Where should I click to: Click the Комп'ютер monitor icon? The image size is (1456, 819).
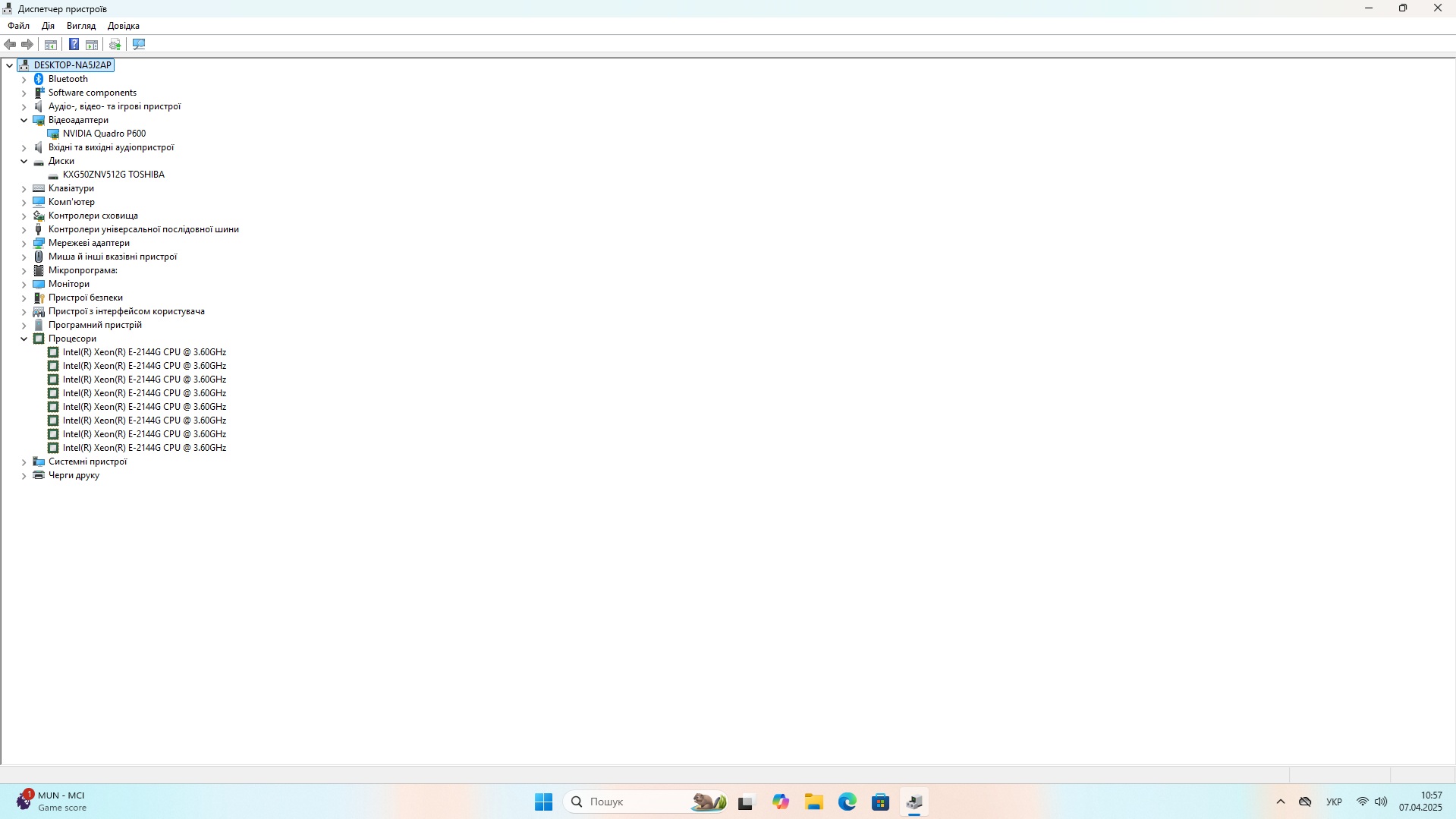pos(39,202)
